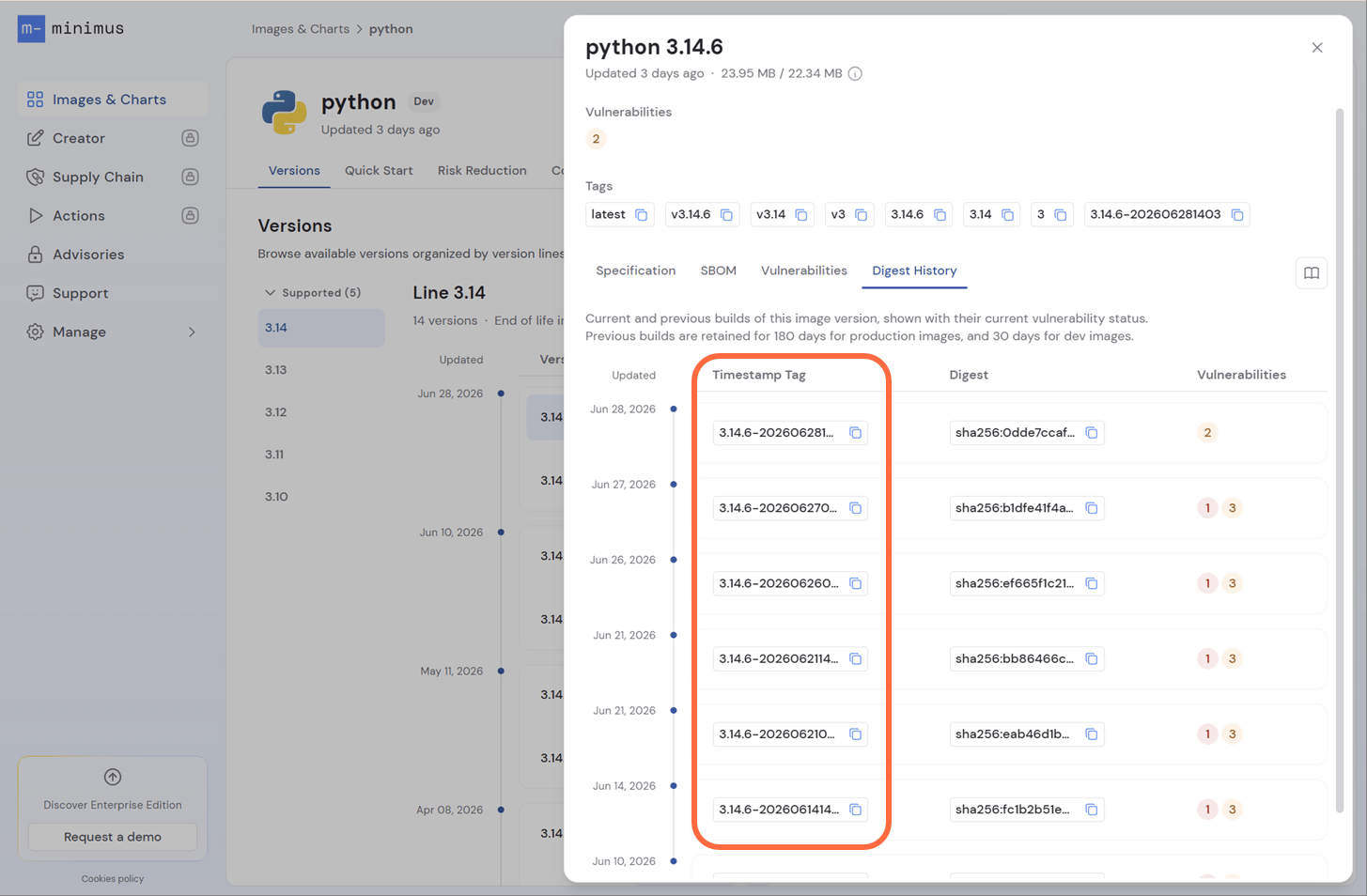Copy the latest tag
1367x896 pixels.
coord(641,215)
